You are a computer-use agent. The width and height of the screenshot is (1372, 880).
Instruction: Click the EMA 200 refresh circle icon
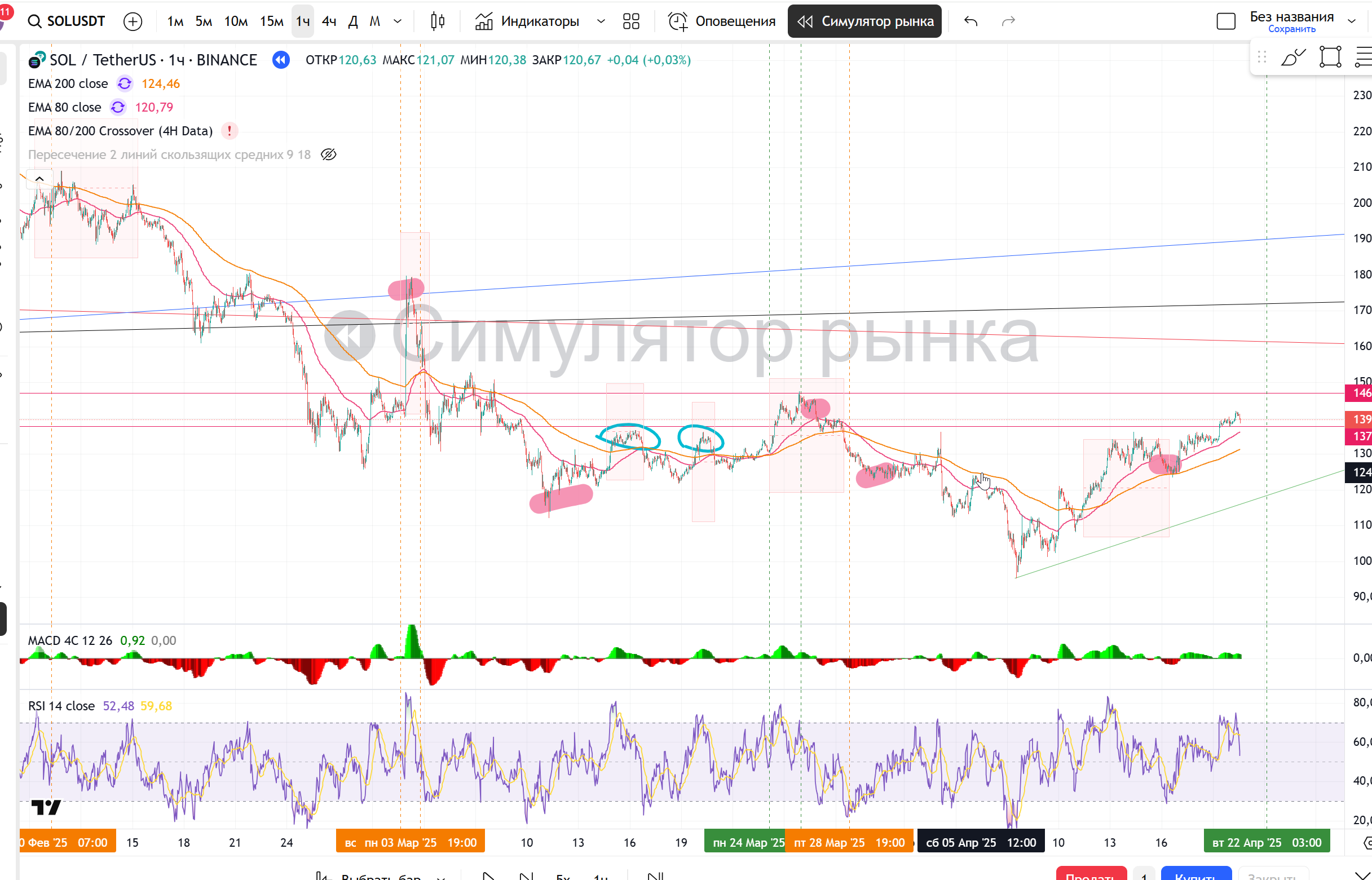click(x=125, y=83)
